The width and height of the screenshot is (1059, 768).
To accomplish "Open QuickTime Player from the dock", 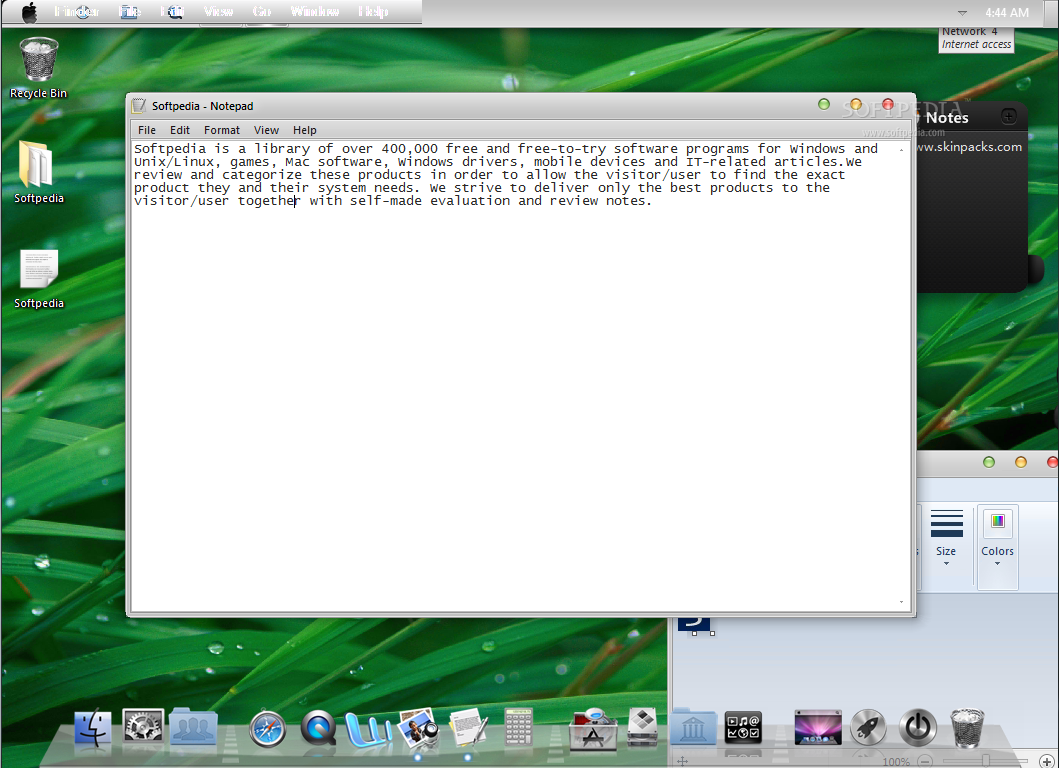I will tap(318, 728).
